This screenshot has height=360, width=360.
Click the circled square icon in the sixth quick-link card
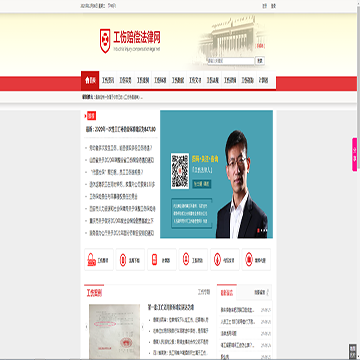(249, 259)
